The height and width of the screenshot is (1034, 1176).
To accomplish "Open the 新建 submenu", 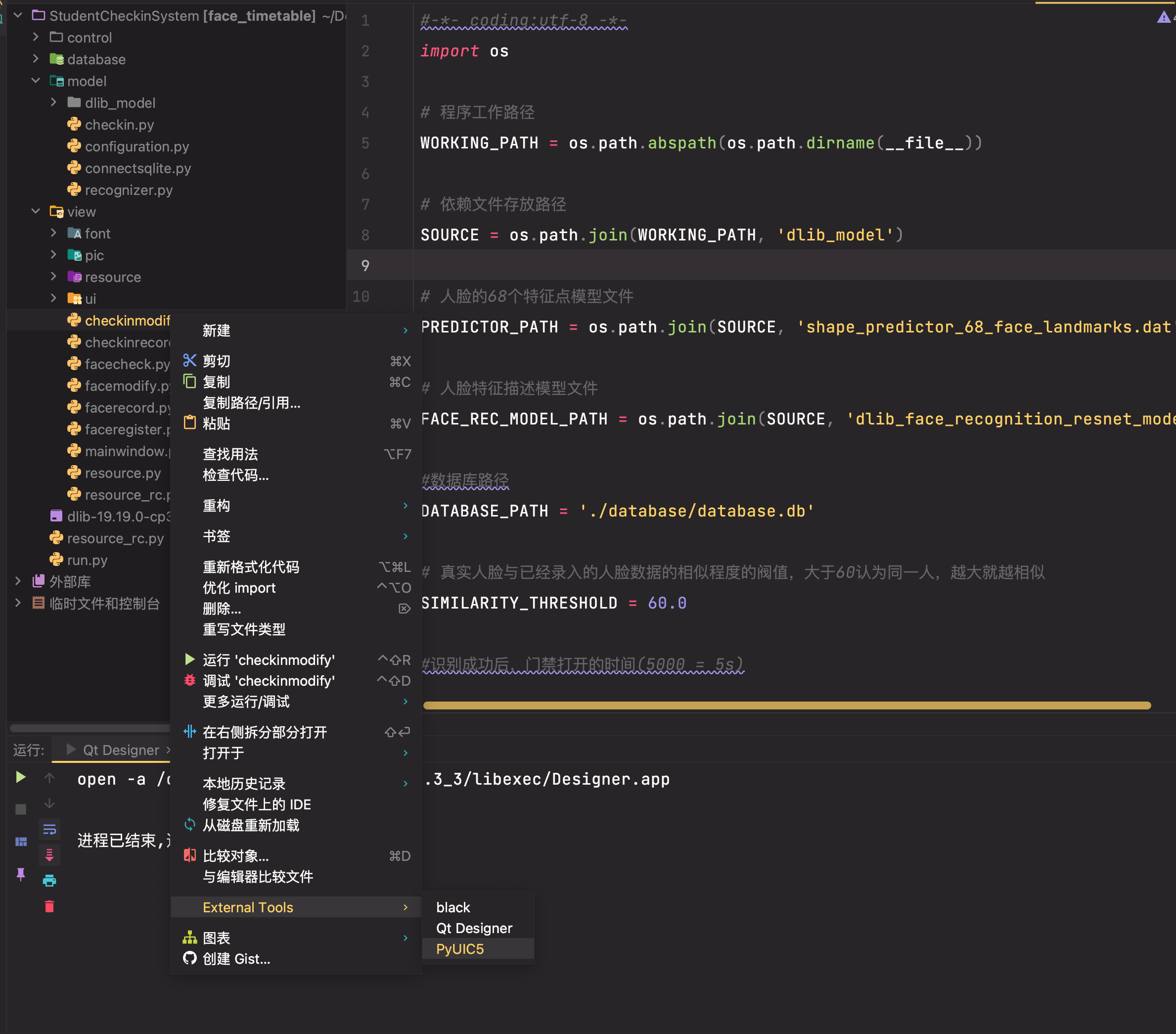I will (296, 330).
